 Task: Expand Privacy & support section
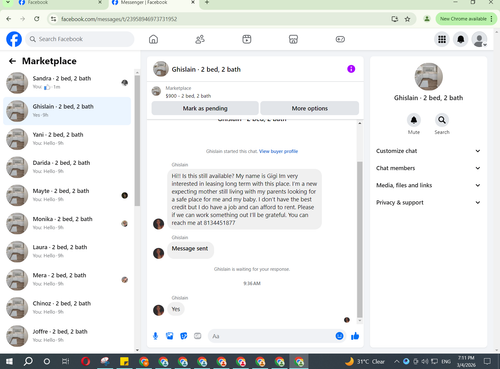(x=428, y=202)
